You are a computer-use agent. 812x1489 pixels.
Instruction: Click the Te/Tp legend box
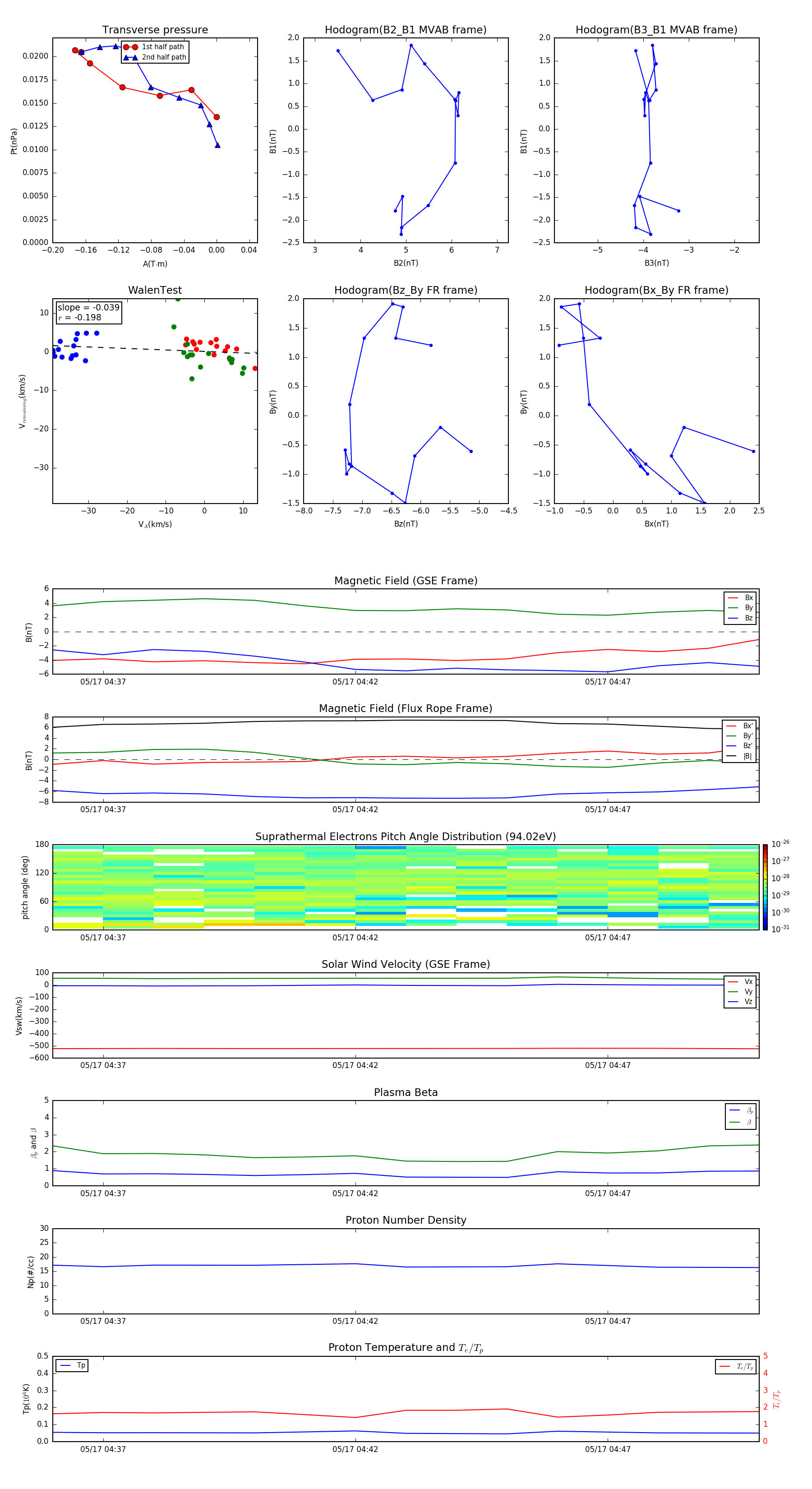pyautogui.click(x=736, y=1366)
